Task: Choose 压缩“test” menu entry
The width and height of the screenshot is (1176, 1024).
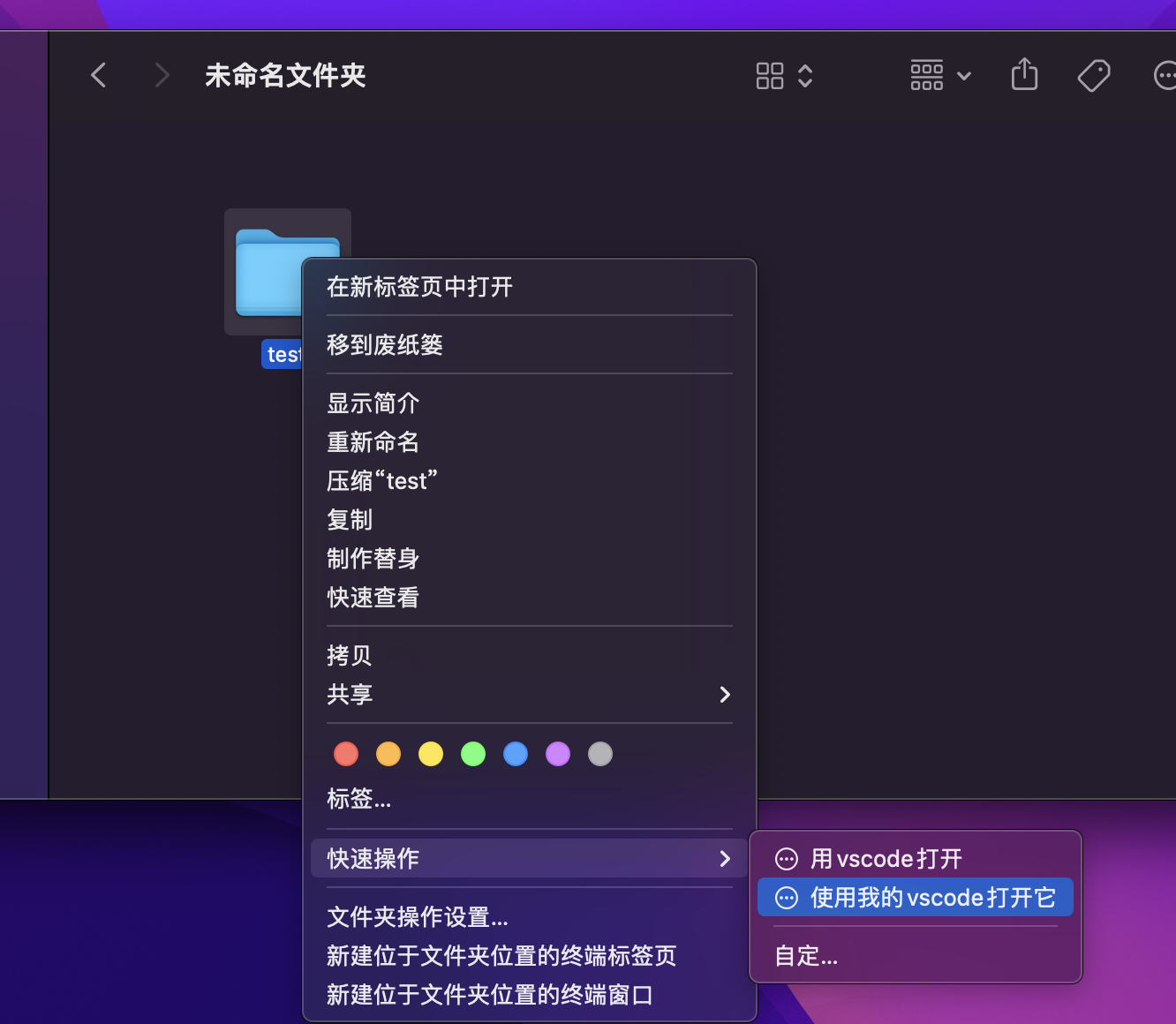Action: pos(530,481)
